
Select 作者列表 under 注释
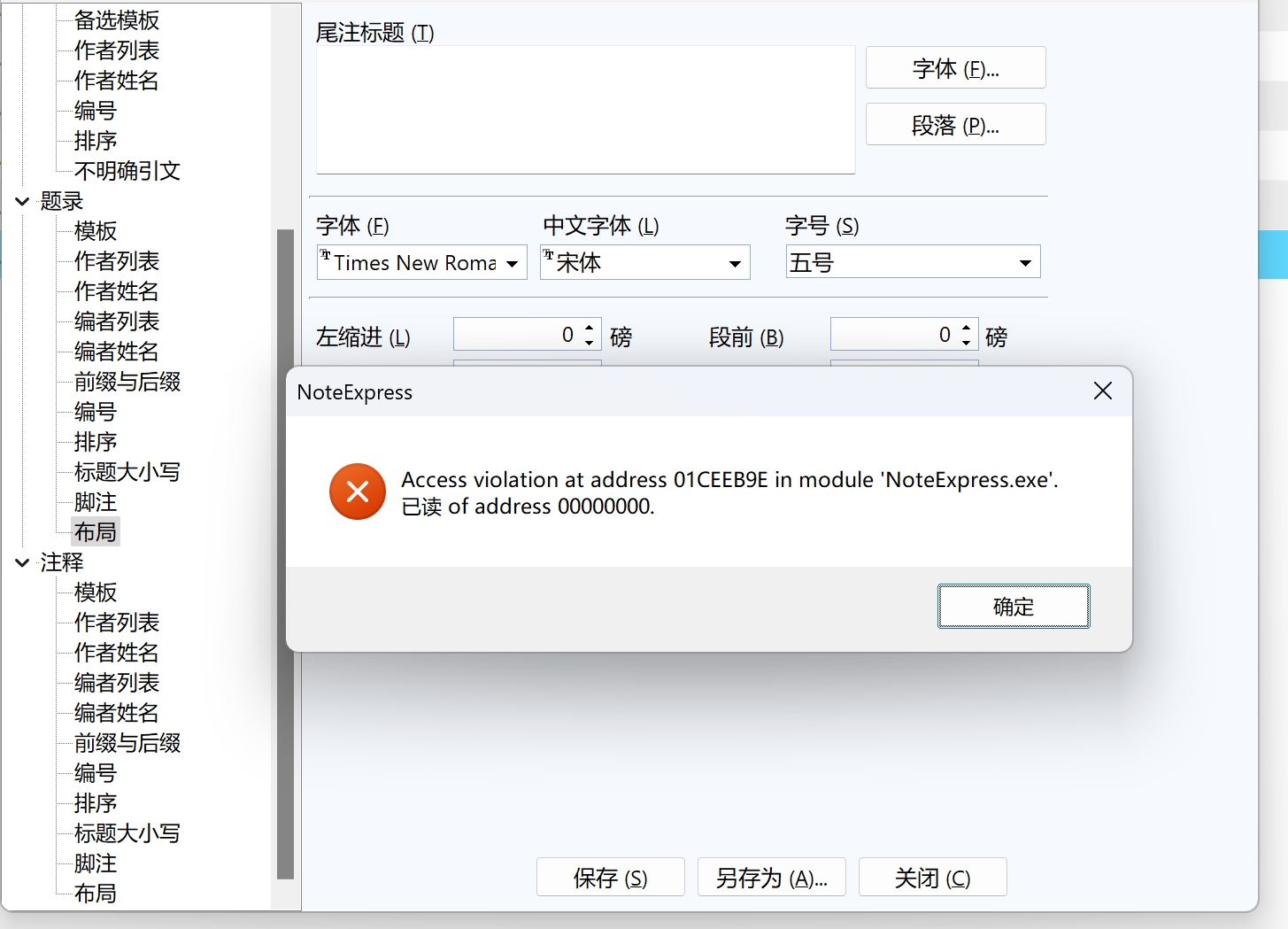[117, 623]
